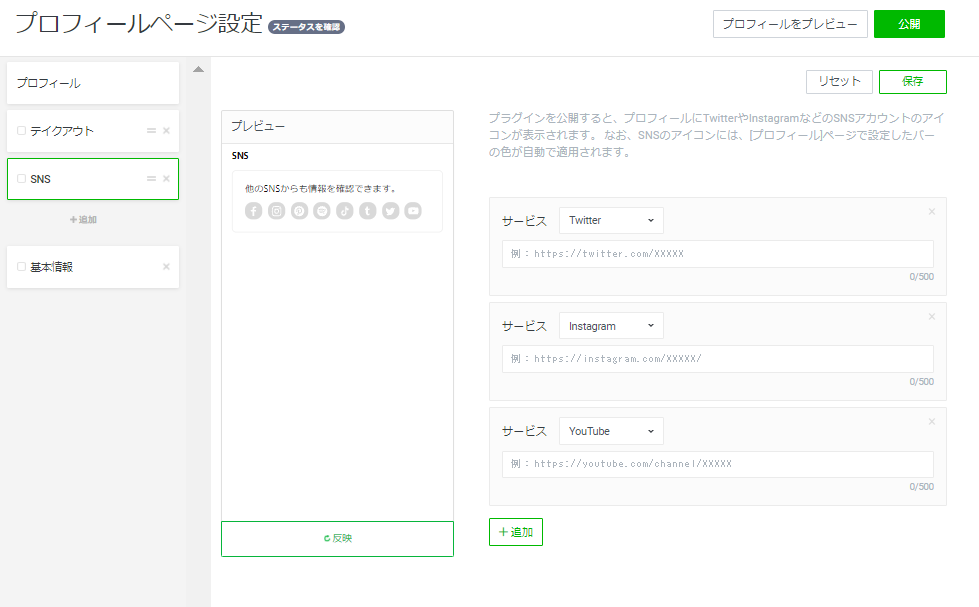This screenshot has height=607, width=979.
Task: Collapse sidebar using the up triangle
Action: (x=199, y=69)
